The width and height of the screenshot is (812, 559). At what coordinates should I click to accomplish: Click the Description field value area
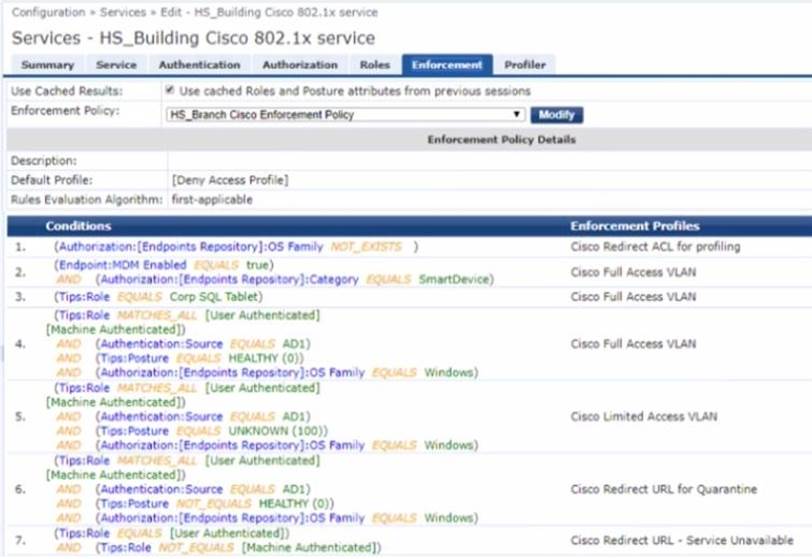(x=489, y=161)
